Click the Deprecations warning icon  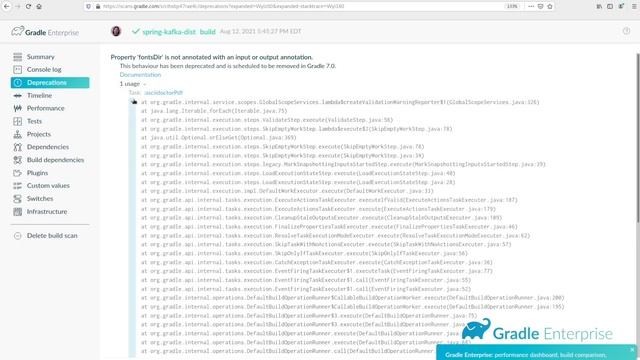18,82
